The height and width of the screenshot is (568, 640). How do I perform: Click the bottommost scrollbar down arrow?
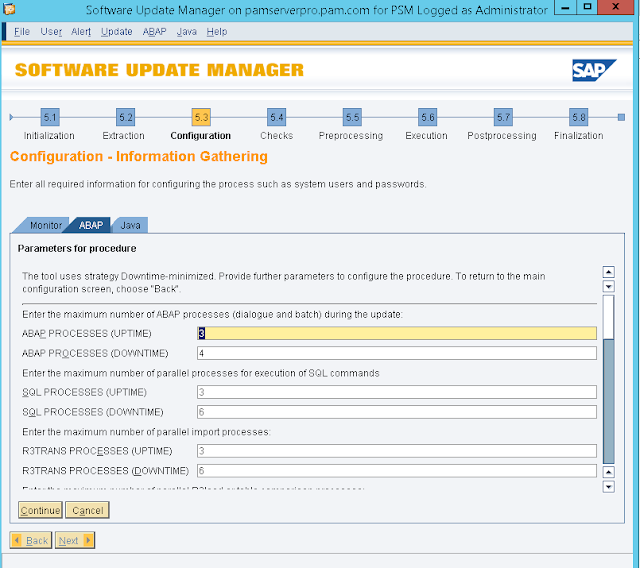pos(609,486)
